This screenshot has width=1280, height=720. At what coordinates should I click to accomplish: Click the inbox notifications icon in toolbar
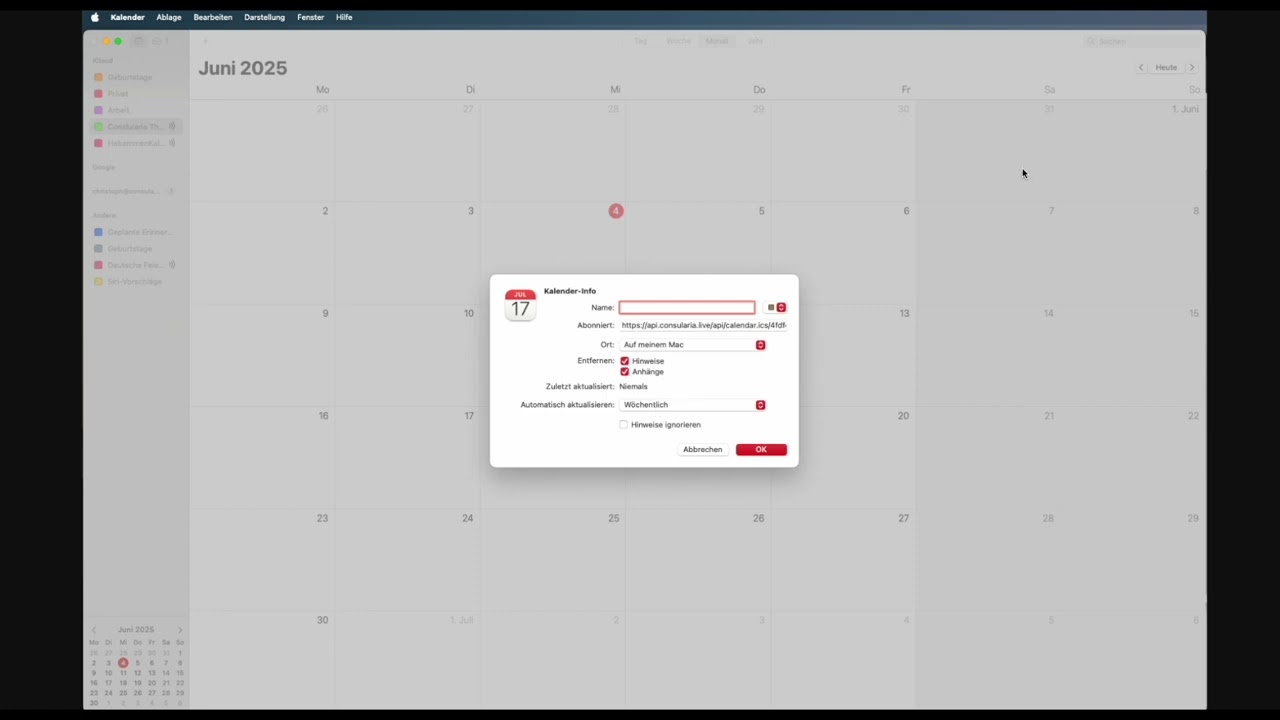click(x=159, y=41)
